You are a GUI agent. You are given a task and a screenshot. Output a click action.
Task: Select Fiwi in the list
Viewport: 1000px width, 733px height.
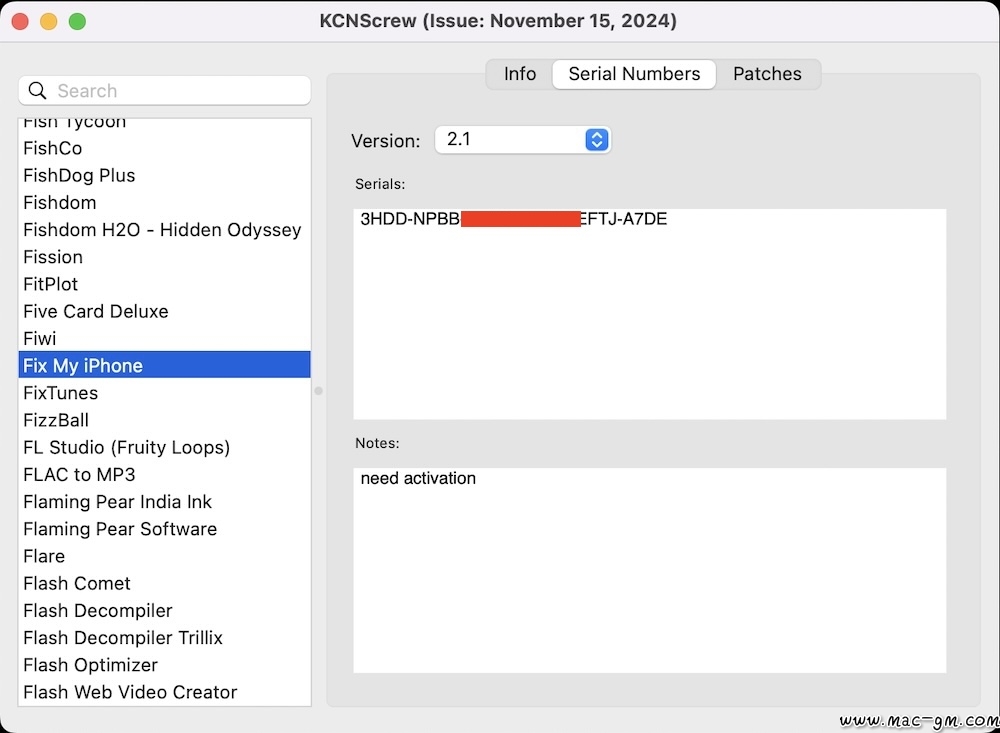(x=165, y=338)
